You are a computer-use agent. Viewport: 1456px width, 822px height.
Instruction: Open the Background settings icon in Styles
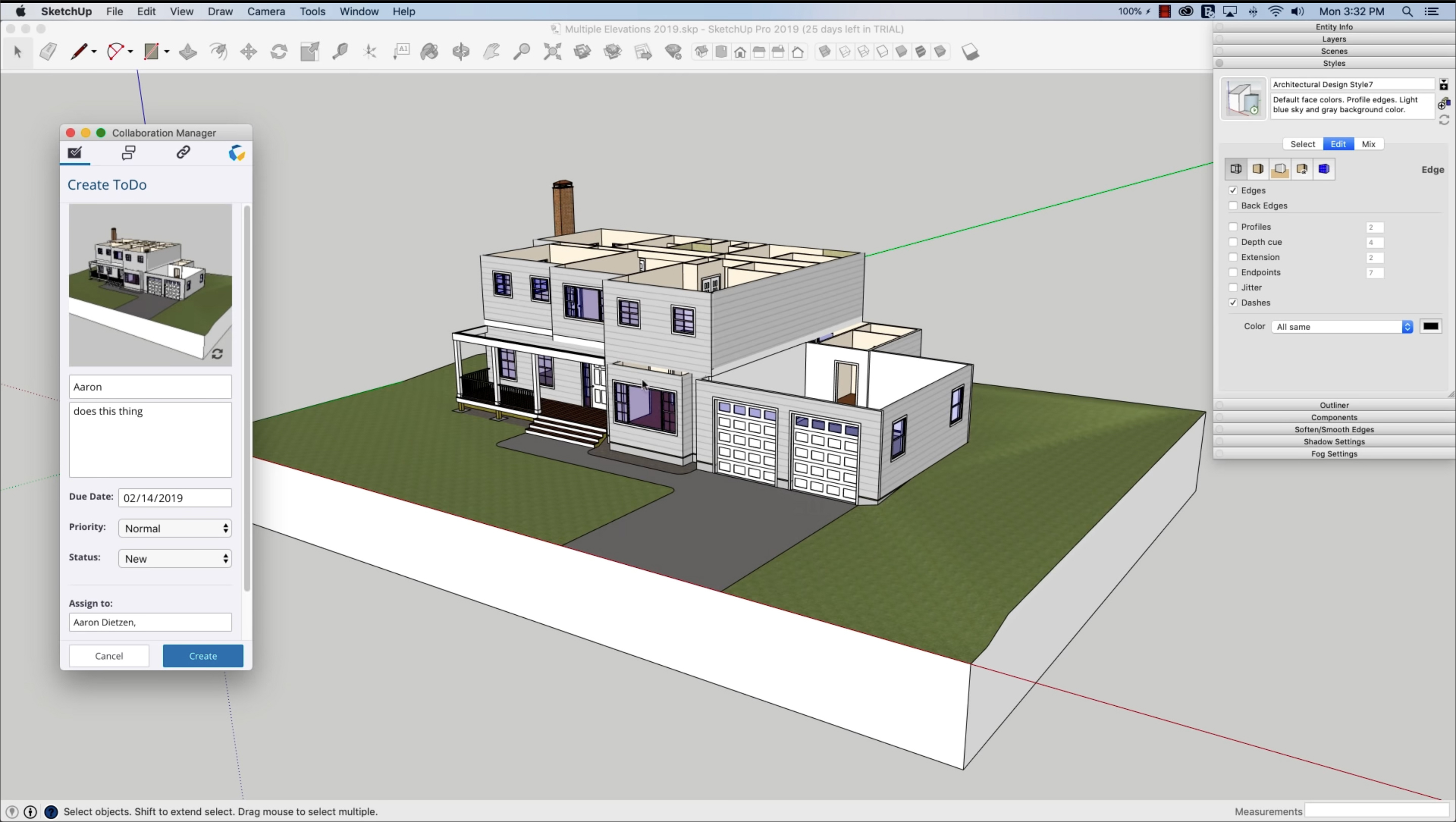[x=1280, y=169]
